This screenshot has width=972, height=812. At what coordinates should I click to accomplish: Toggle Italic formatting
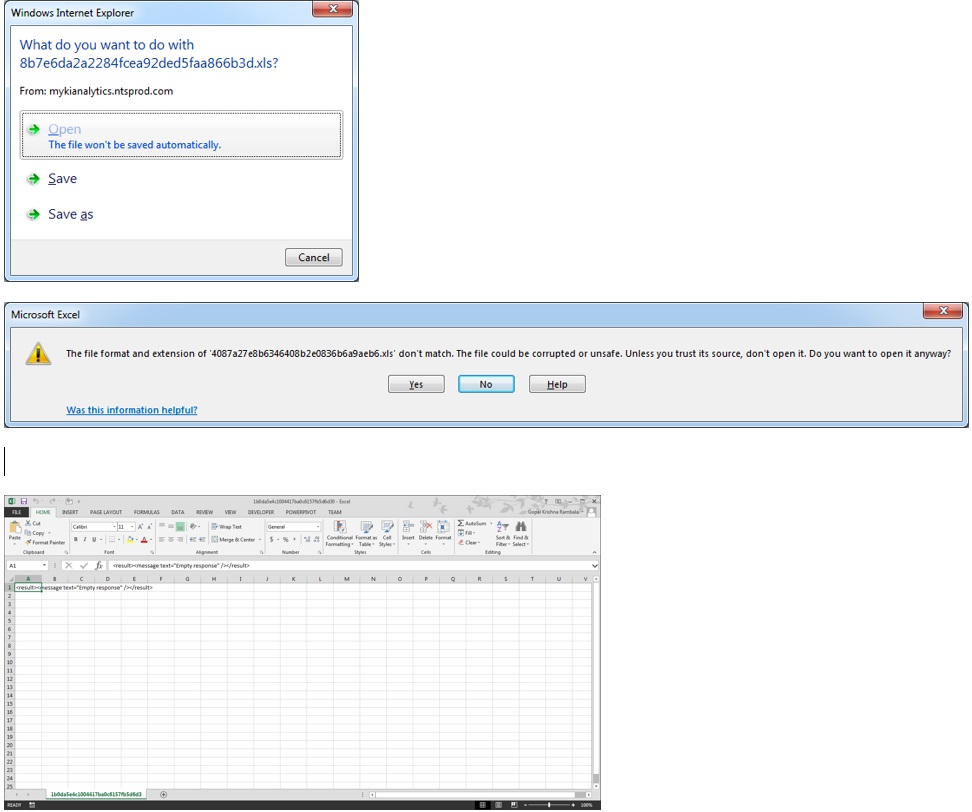84,539
